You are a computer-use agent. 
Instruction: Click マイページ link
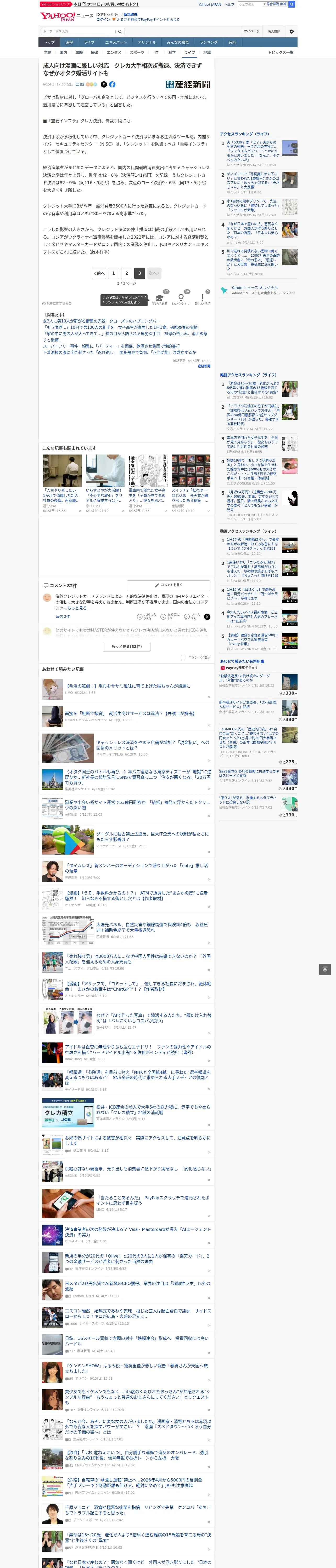point(252,31)
